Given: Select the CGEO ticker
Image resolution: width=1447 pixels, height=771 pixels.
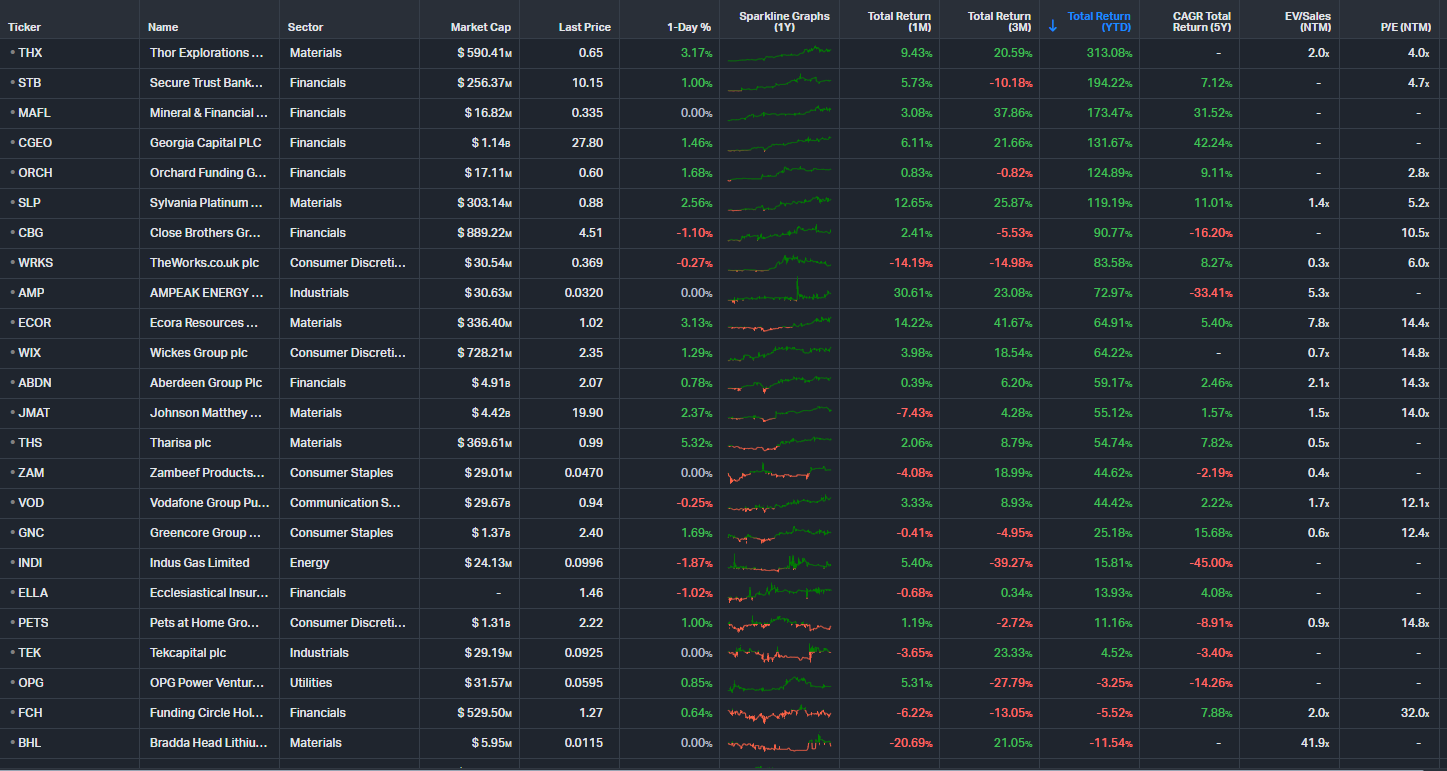Looking at the screenshot, I should pos(35,143).
